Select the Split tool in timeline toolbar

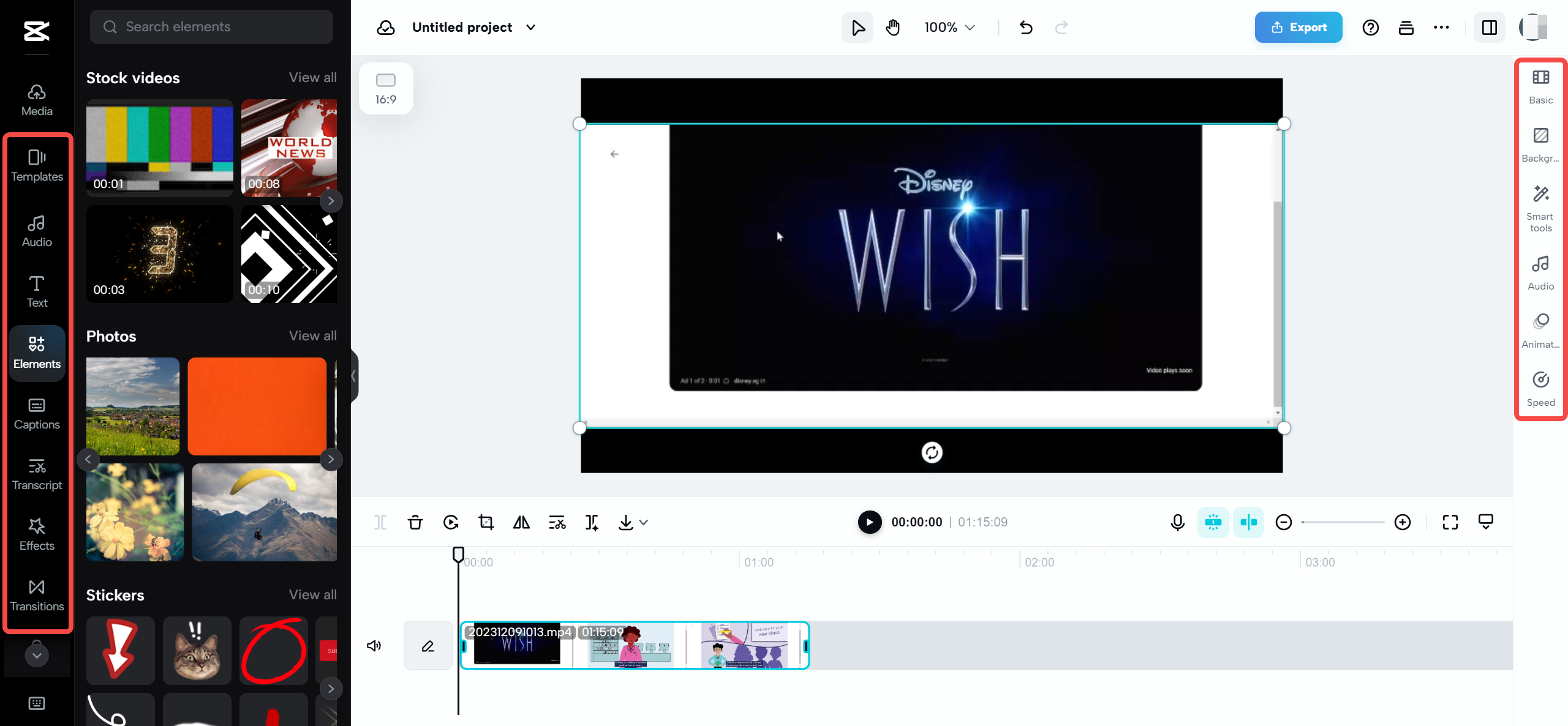tap(380, 522)
